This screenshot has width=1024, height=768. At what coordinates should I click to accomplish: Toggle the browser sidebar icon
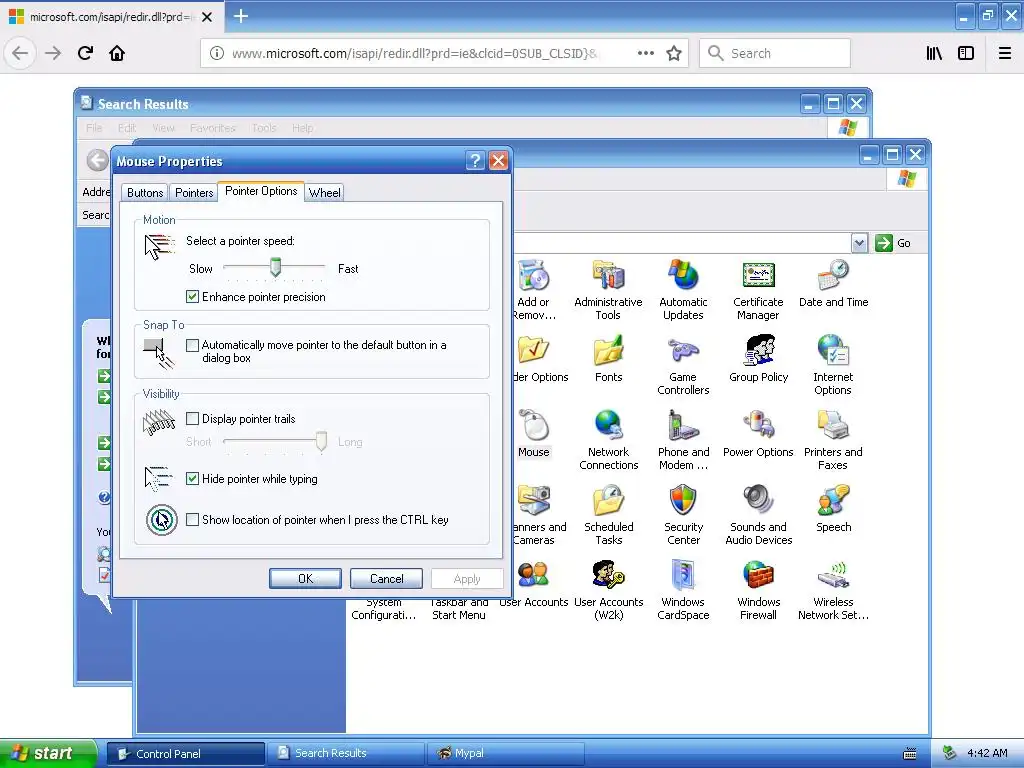[x=966, y=53]
